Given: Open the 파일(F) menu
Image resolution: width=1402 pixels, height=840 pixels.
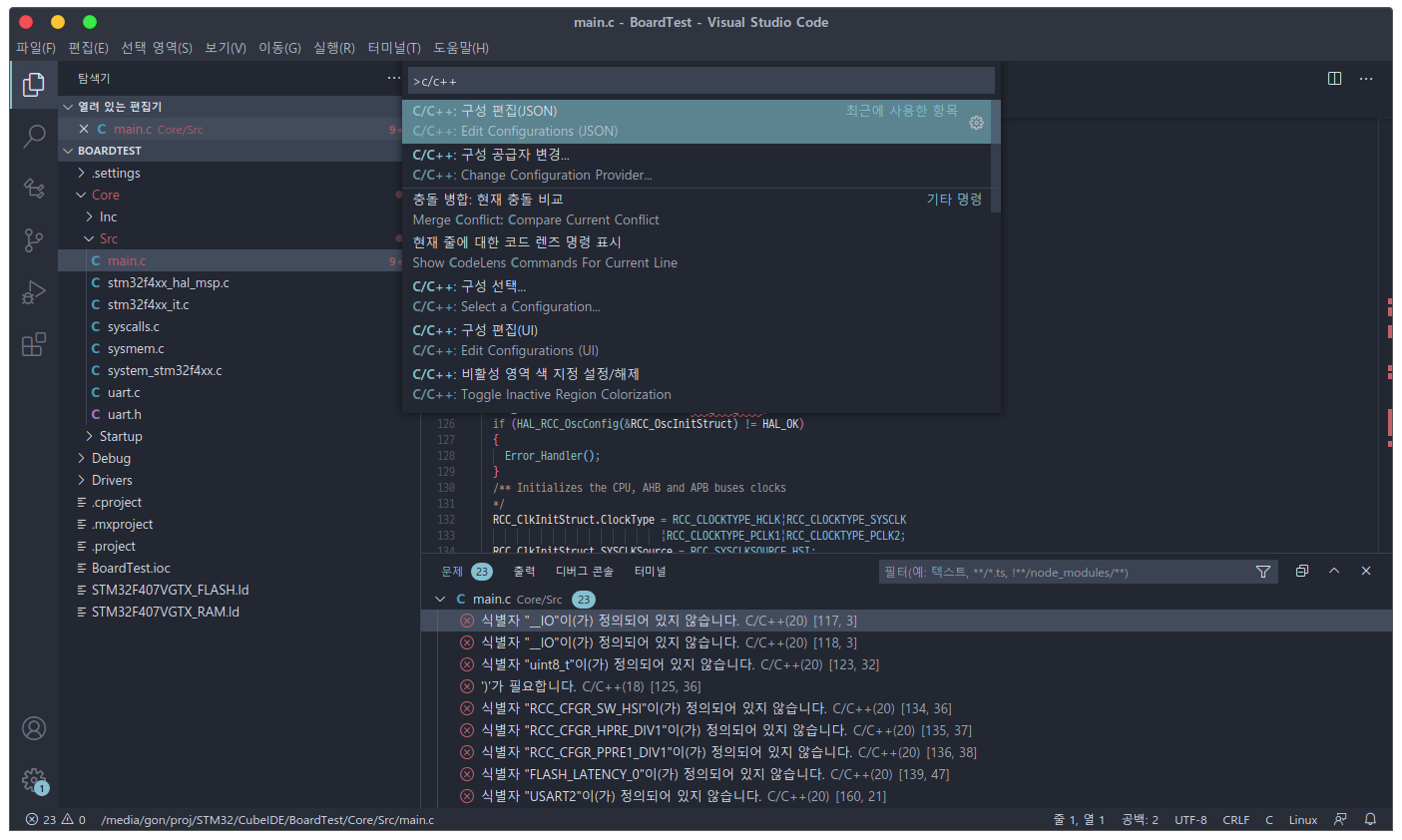Looking at the screenshot, I should (36, 48).
